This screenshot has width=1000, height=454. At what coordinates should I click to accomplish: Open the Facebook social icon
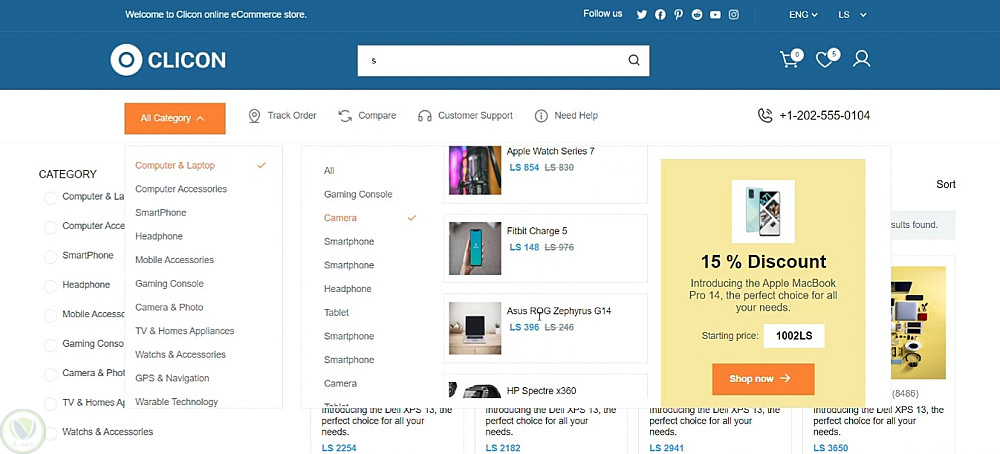click(x=660, y=15)
